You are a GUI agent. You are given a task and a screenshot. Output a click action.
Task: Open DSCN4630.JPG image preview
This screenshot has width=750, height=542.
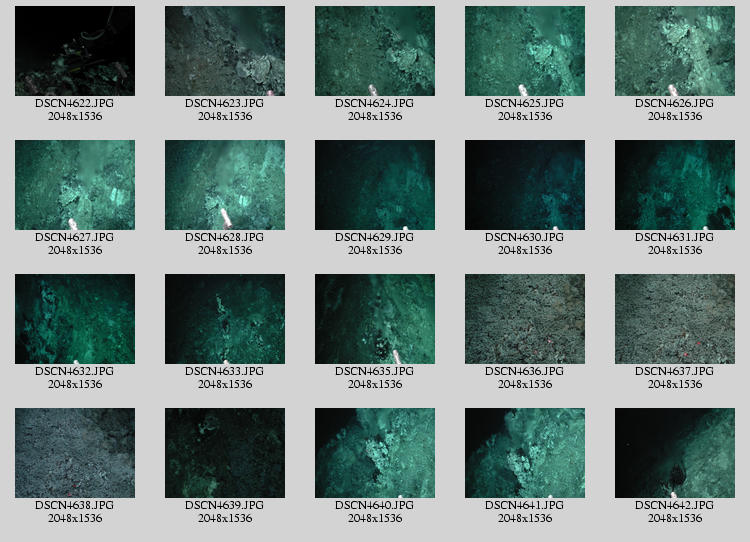pos(525,185)
